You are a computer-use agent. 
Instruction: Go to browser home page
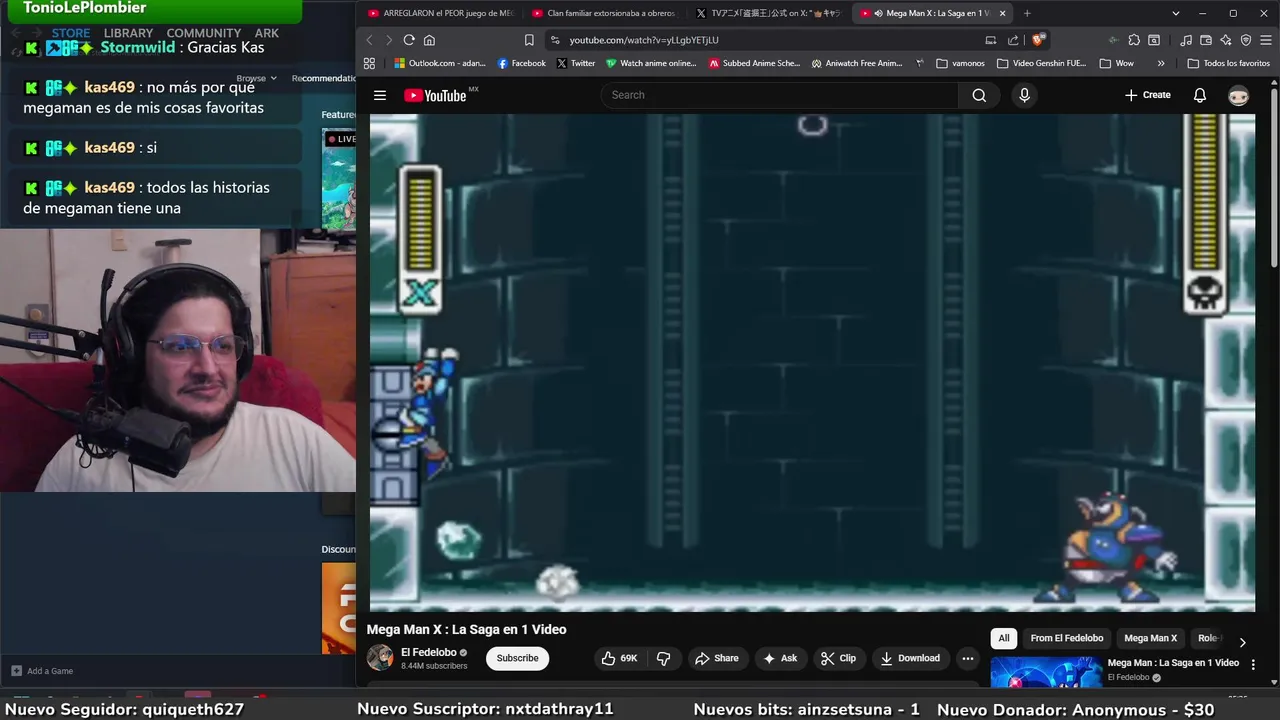pyautogui.click(x=429, y=40)
